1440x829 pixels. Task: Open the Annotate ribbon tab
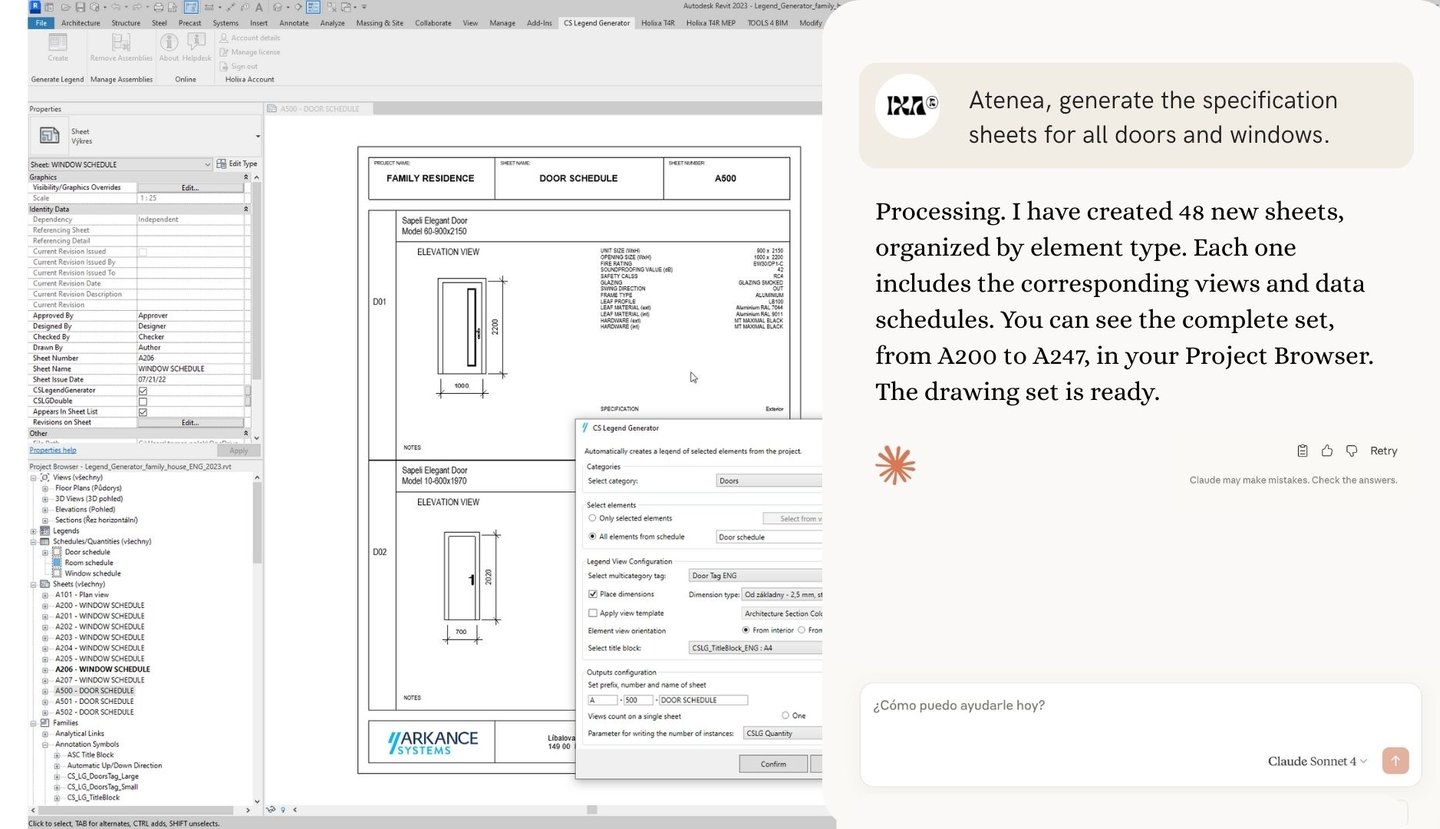(294, 23)
